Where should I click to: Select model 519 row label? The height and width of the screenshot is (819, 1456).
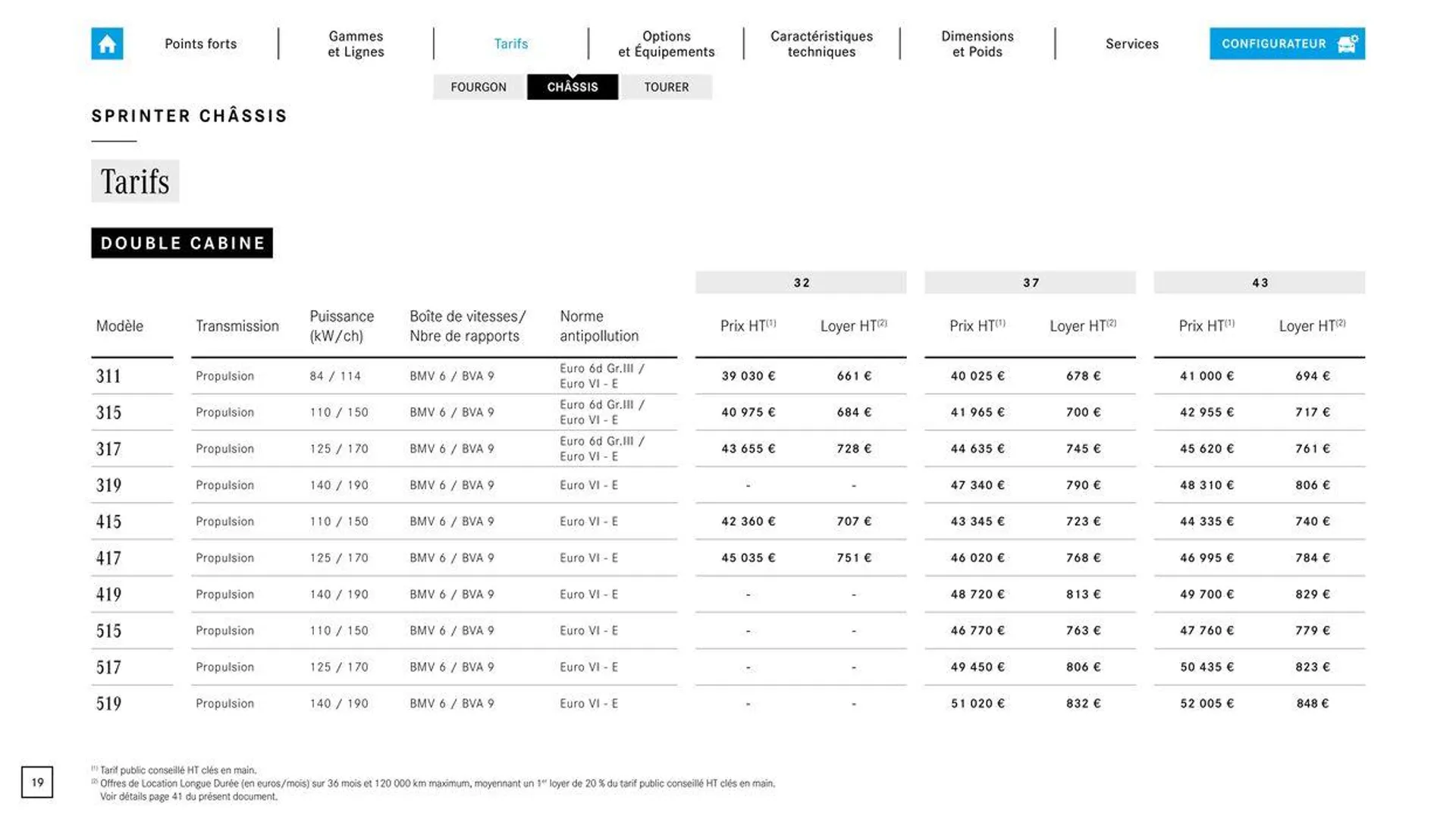point(108,704)
